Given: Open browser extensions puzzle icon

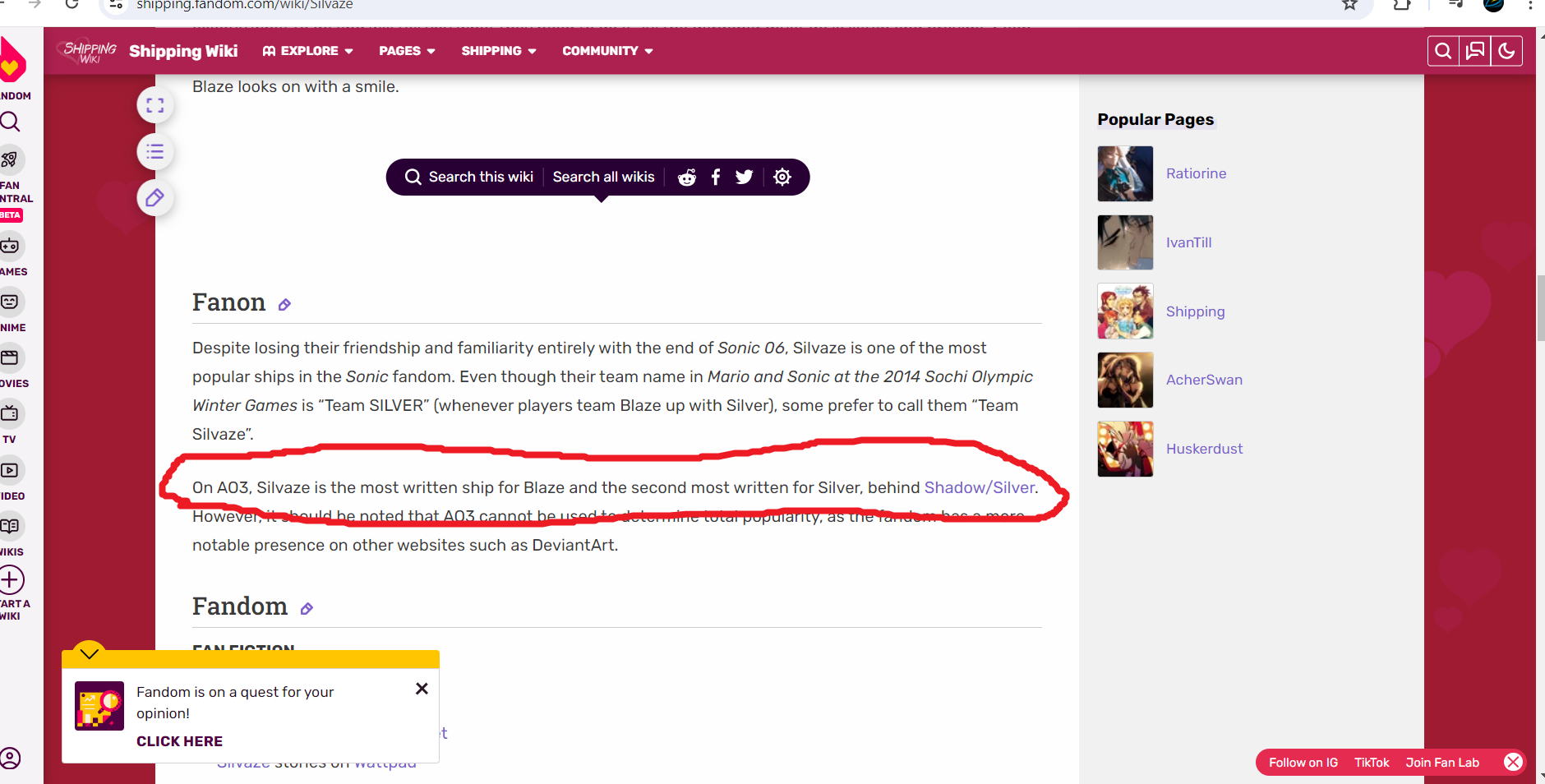Looking at the screenshot, I should pyautogui.click(x=1402, y=5).
